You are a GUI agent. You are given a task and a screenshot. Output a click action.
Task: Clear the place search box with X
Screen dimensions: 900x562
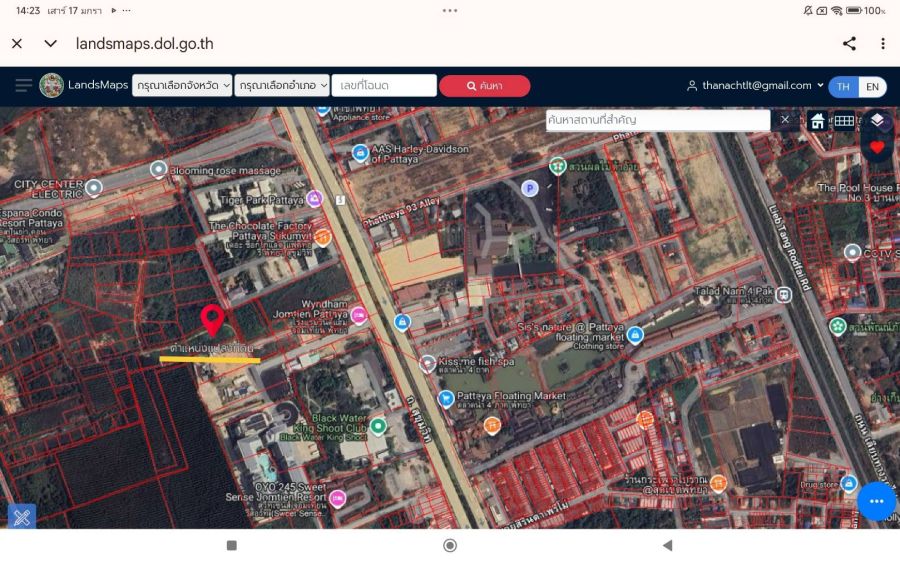(785, 120)
